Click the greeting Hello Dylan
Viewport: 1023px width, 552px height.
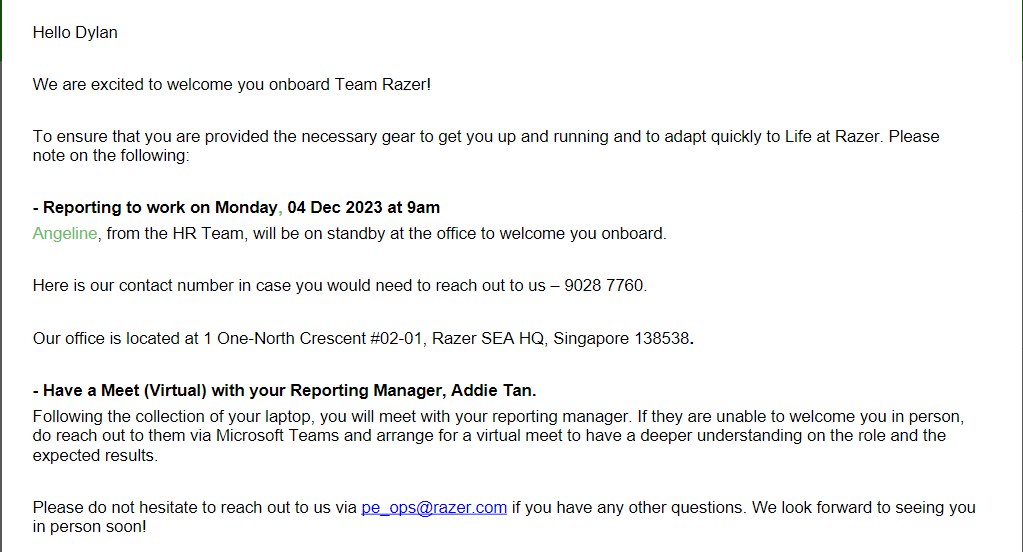coord(75,33)
